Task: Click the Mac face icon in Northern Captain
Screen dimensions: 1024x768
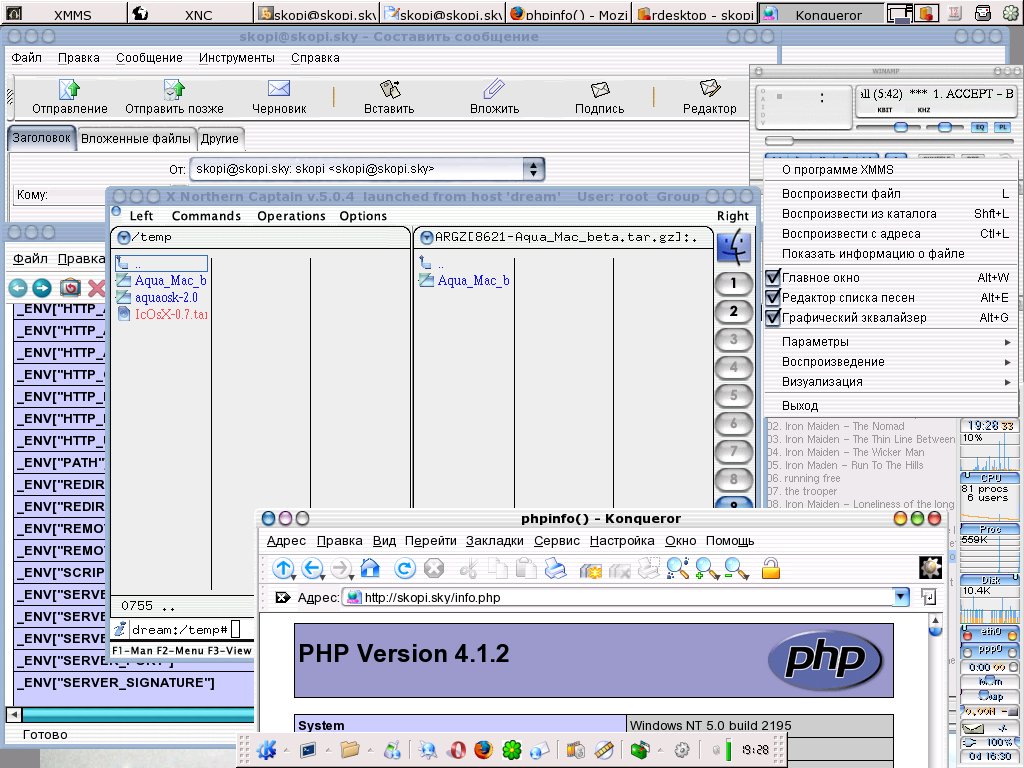Action: pyautogui.click(x=734, y=247)
